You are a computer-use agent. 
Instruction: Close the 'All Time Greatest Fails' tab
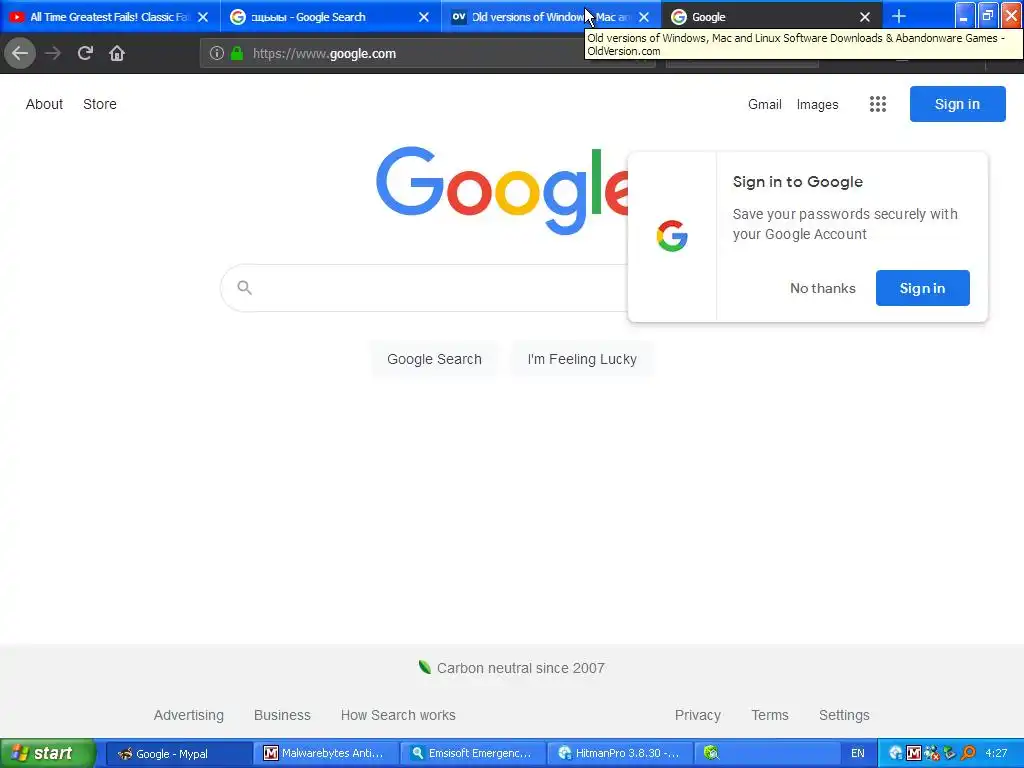coord(203,17)
